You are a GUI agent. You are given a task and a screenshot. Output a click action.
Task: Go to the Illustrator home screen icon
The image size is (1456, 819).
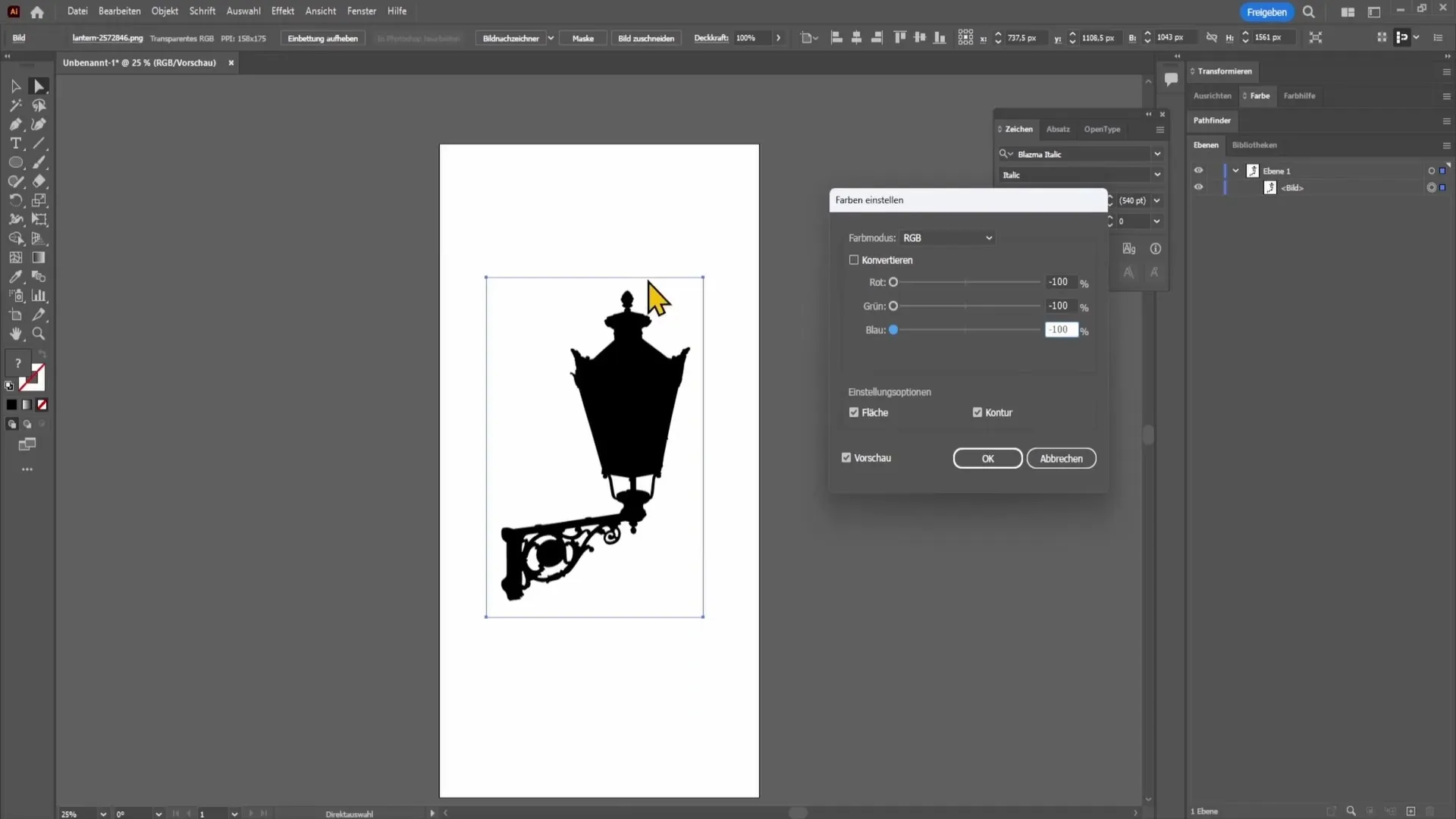pos(37,12)
